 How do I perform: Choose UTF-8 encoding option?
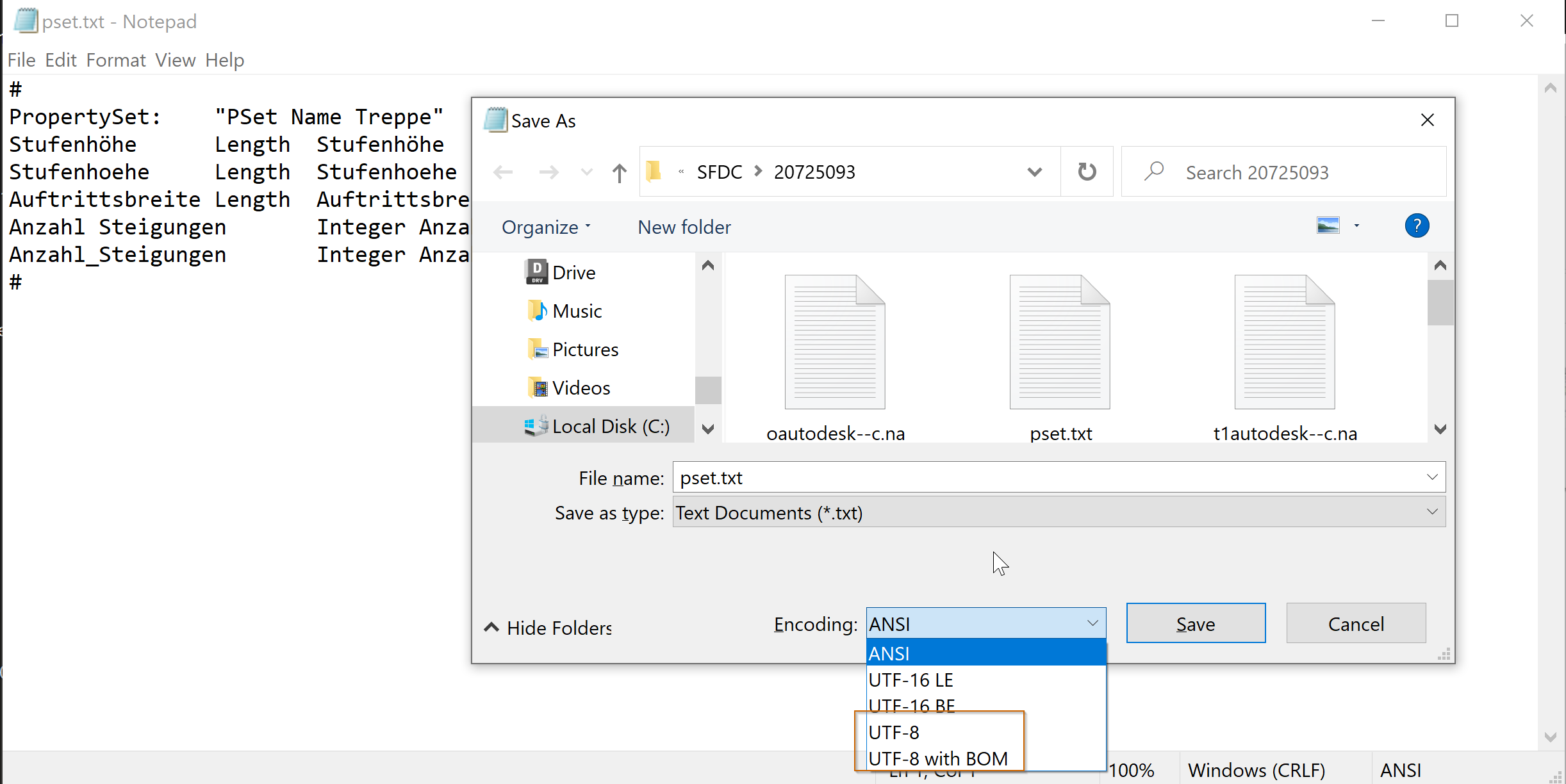point(894,732)
